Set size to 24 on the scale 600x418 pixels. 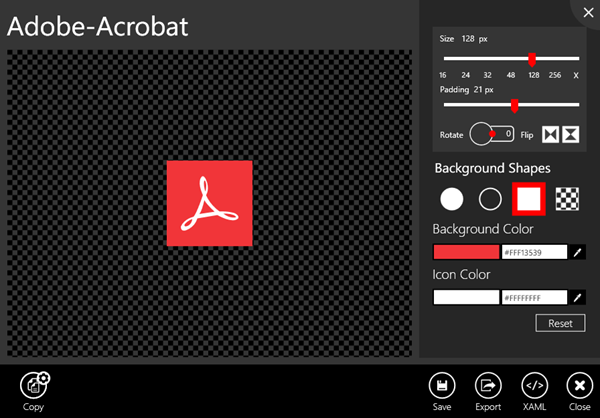click(465, 75)
